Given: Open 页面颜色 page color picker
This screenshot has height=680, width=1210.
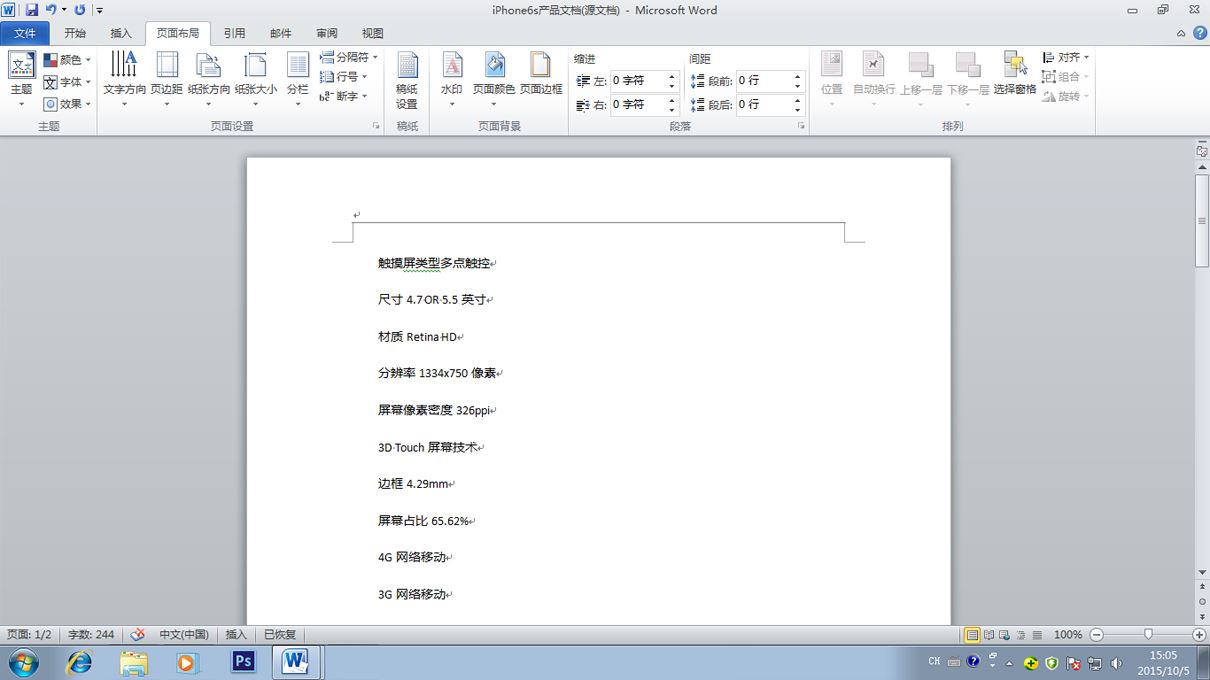Looking at the screenshot, I should pos(494,80).
